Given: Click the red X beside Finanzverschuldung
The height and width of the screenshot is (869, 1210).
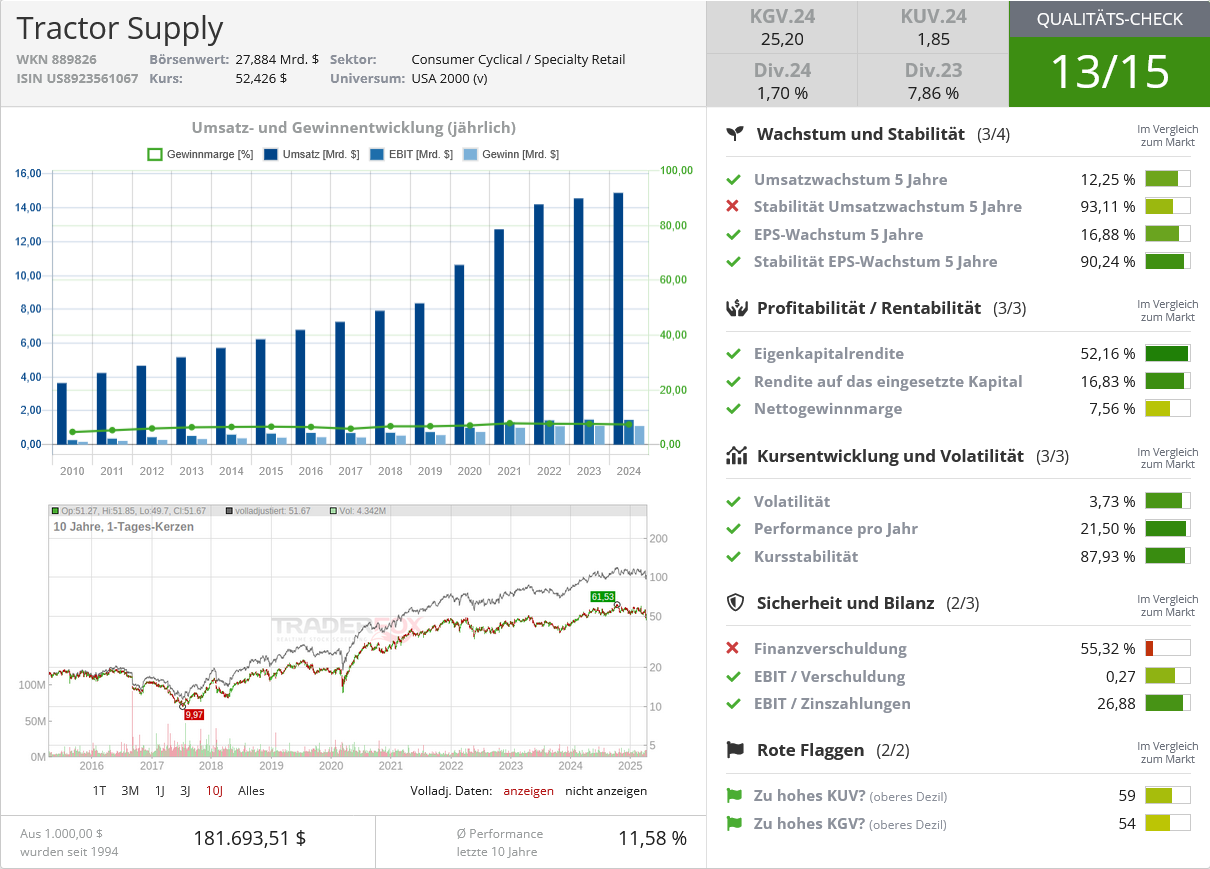Looking at the screenshot, I should pyautogui.click(x=733, y=649).
